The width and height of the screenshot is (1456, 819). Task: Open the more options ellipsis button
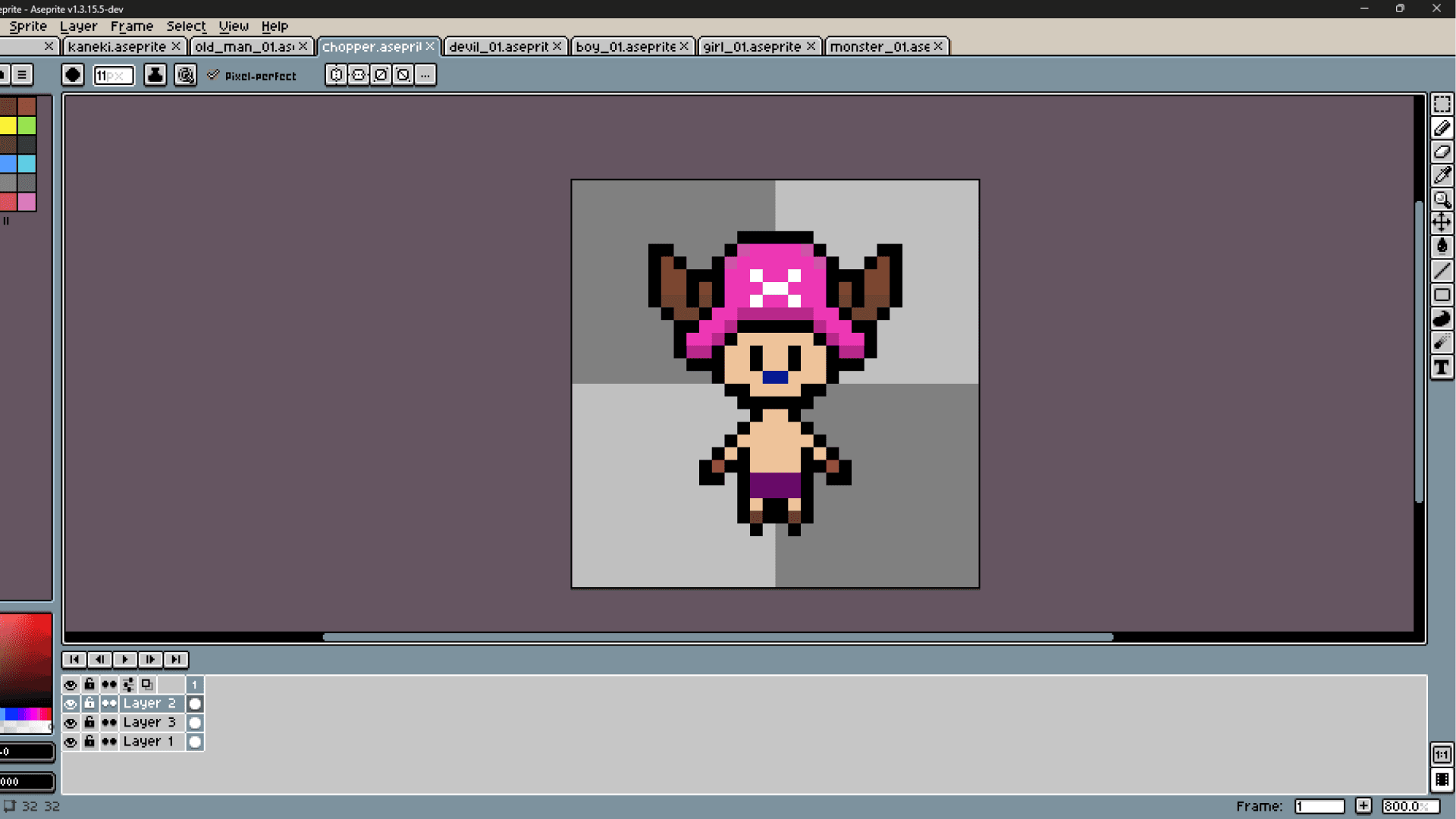click(x=425, y=74)
